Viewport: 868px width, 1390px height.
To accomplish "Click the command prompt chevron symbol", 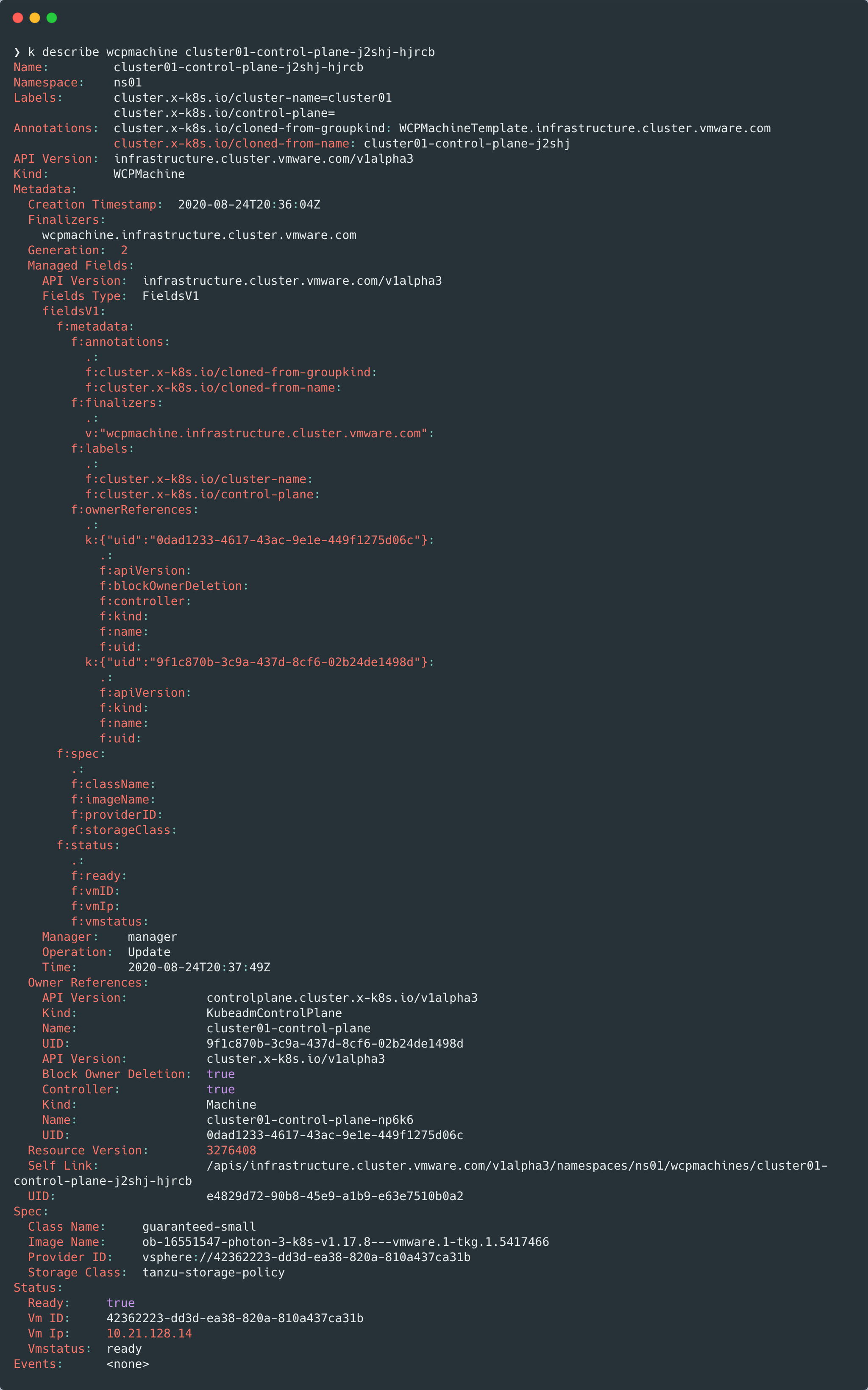I will (x=17, y=52).
